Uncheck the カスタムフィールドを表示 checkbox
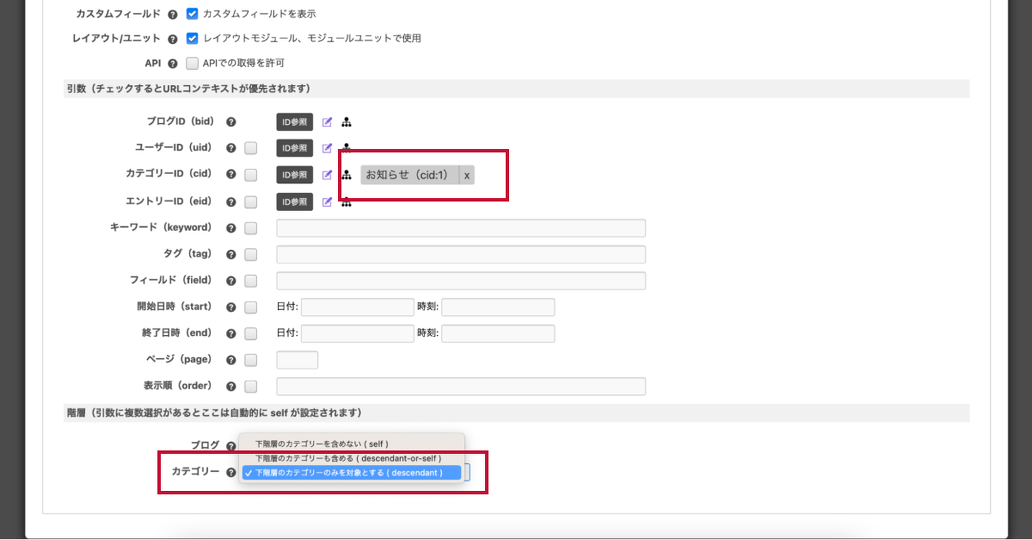This screenshot has width=1032, height=540. coord(192,14)
